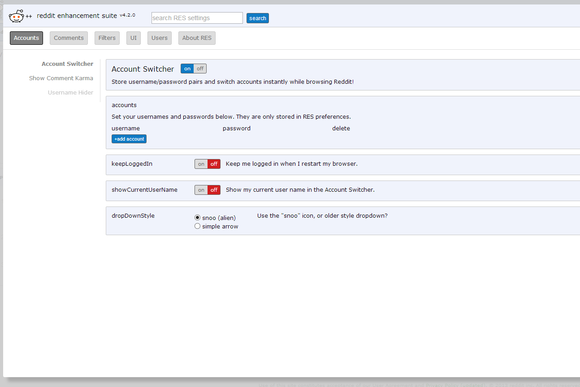The image size is (580, 387).
Task: Toggle the showCurrentUserName switch
Action: 208,190
